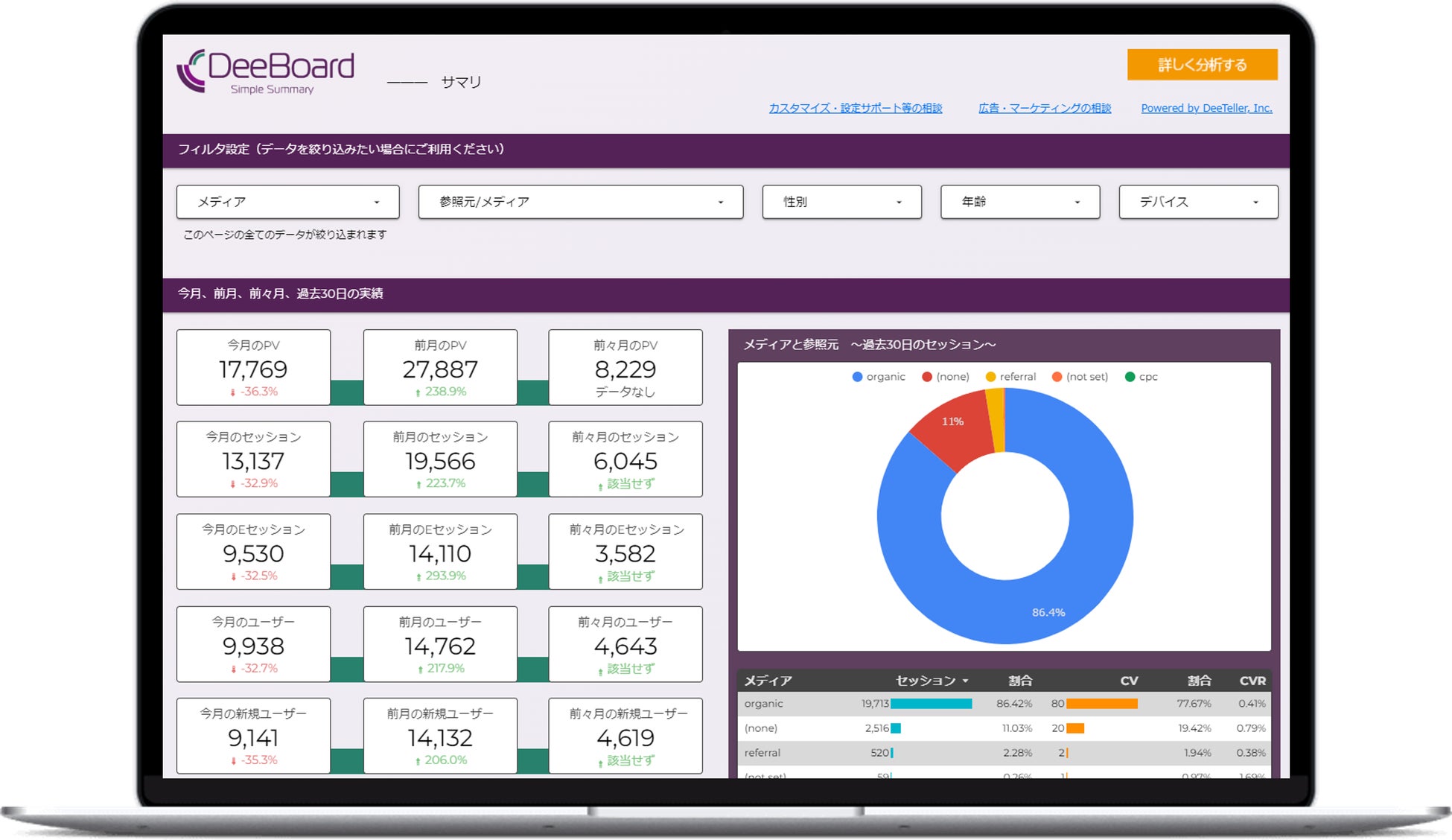Image resolution: width=1452 pixels, height=840 pixels.
Task: Toggle the (not set) legend dot
Action: click(x=1057, y=377)
